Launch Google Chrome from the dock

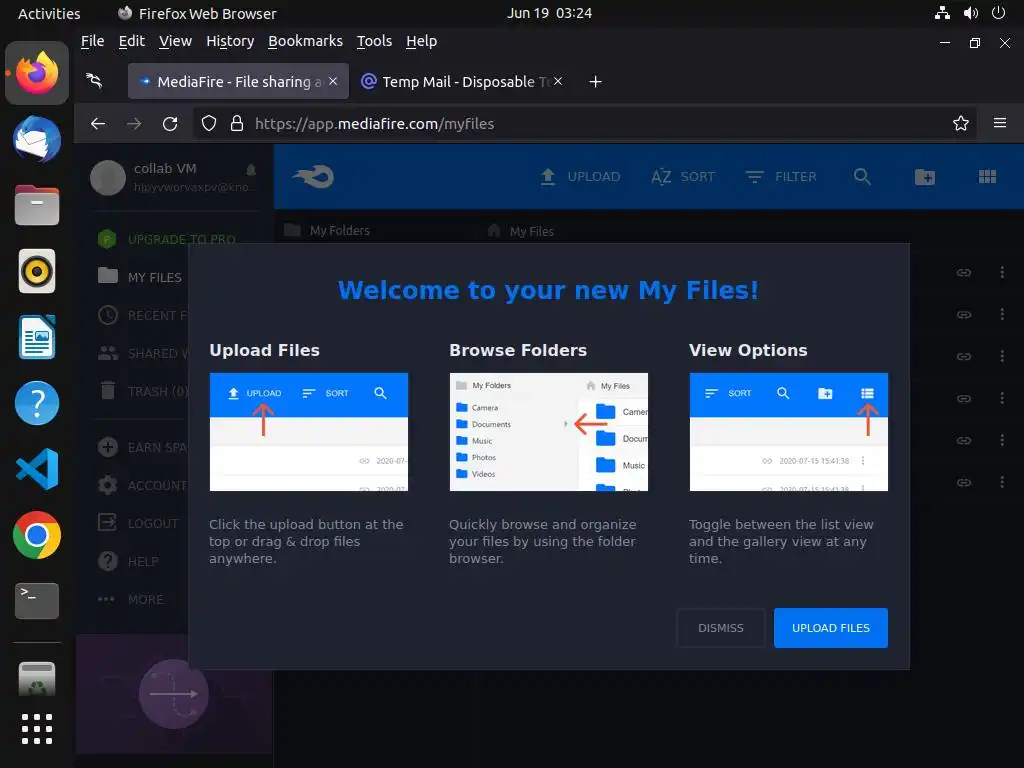click(x=37, y=535)
